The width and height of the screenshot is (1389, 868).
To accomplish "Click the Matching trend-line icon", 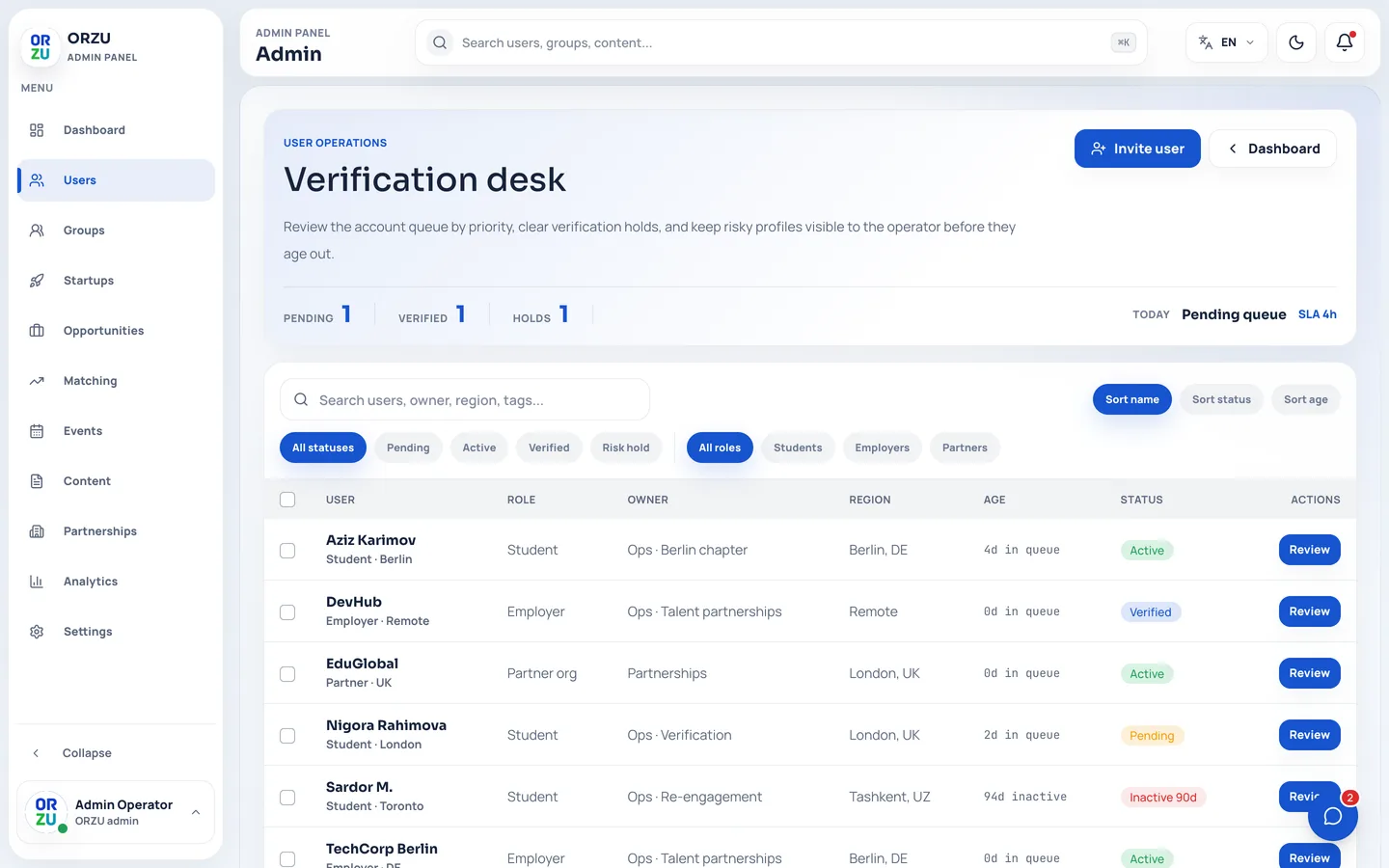I will (37, 381).
